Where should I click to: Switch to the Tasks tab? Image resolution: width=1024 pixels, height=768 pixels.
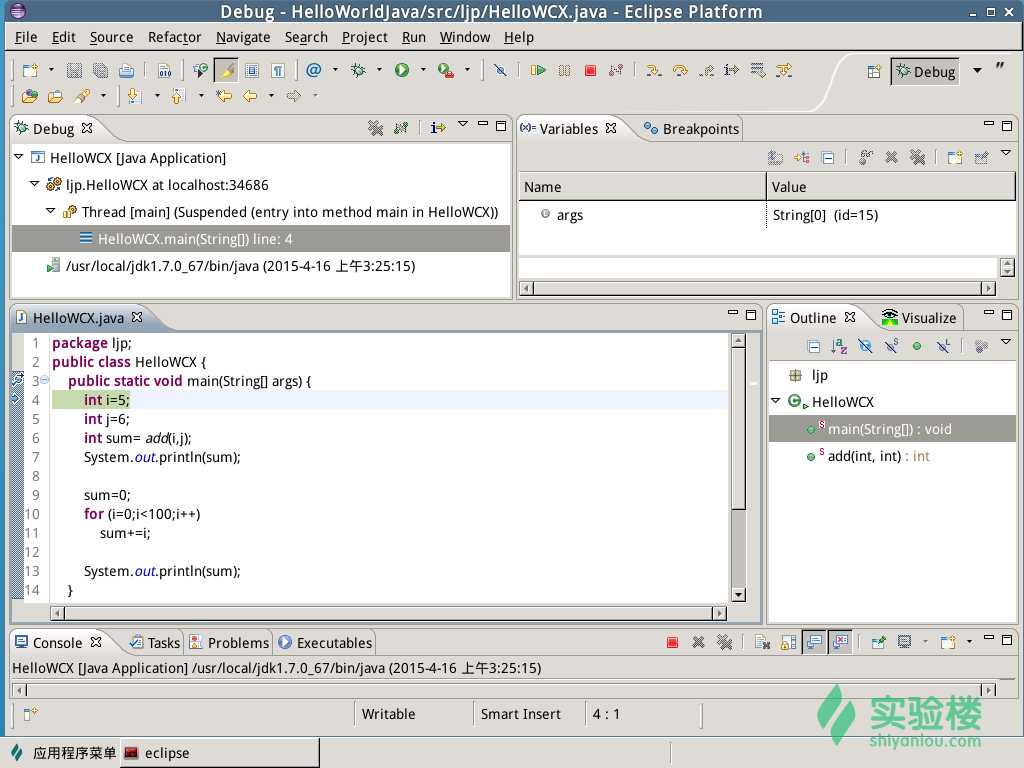[155, 643]
